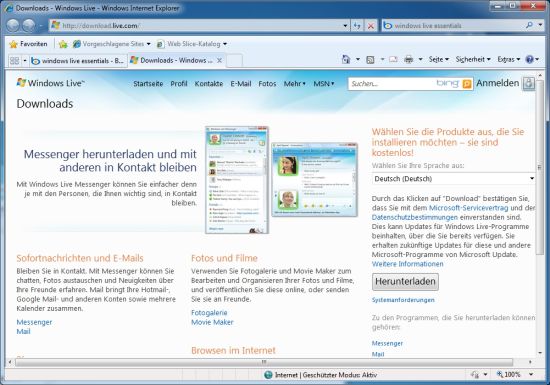Open the Microsoft-Servicevertrag link

[468, 208]
